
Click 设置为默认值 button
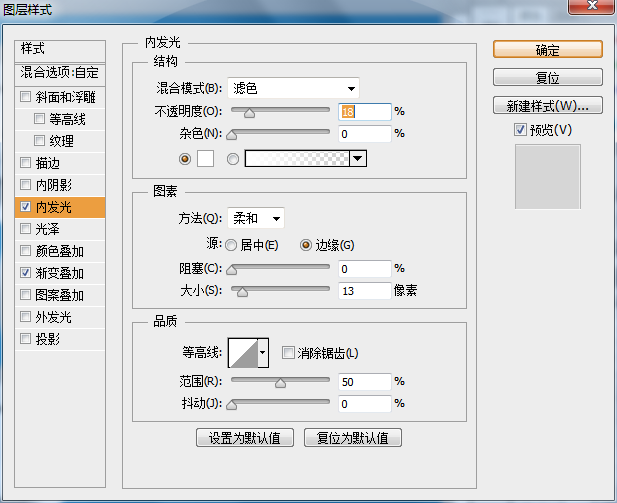245,438
